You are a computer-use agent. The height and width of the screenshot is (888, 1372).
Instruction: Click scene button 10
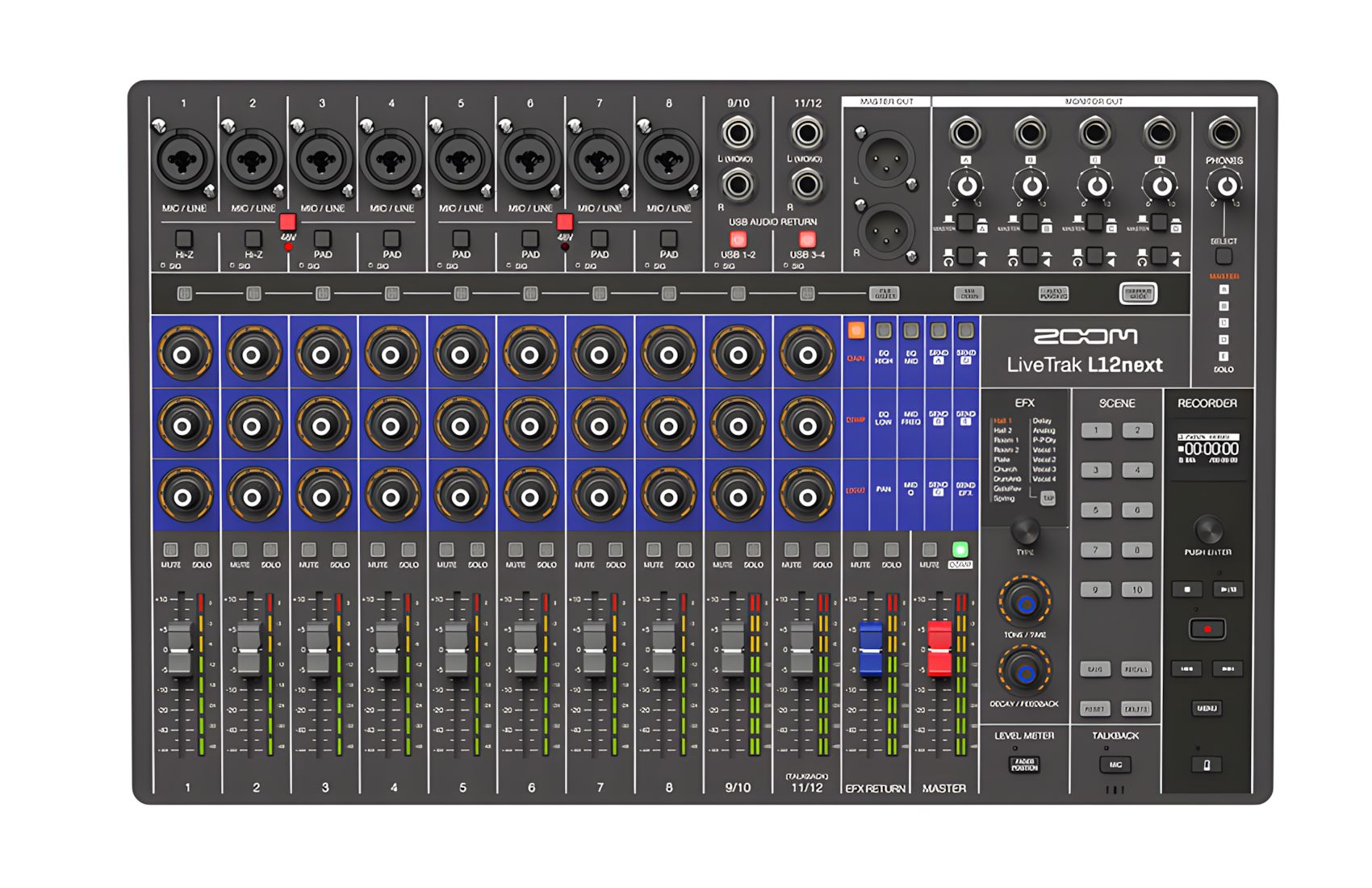(x=1137, y=589)
